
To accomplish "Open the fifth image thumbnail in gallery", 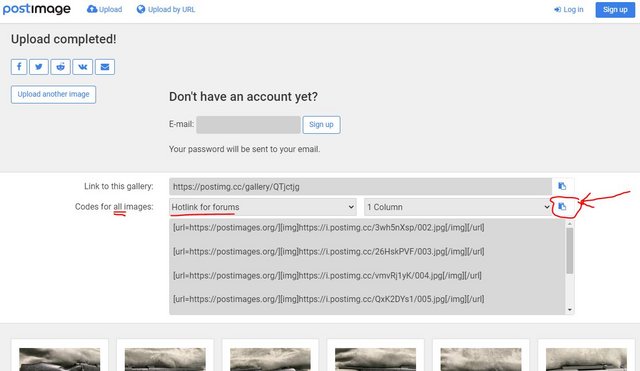I will click(481, 359).
